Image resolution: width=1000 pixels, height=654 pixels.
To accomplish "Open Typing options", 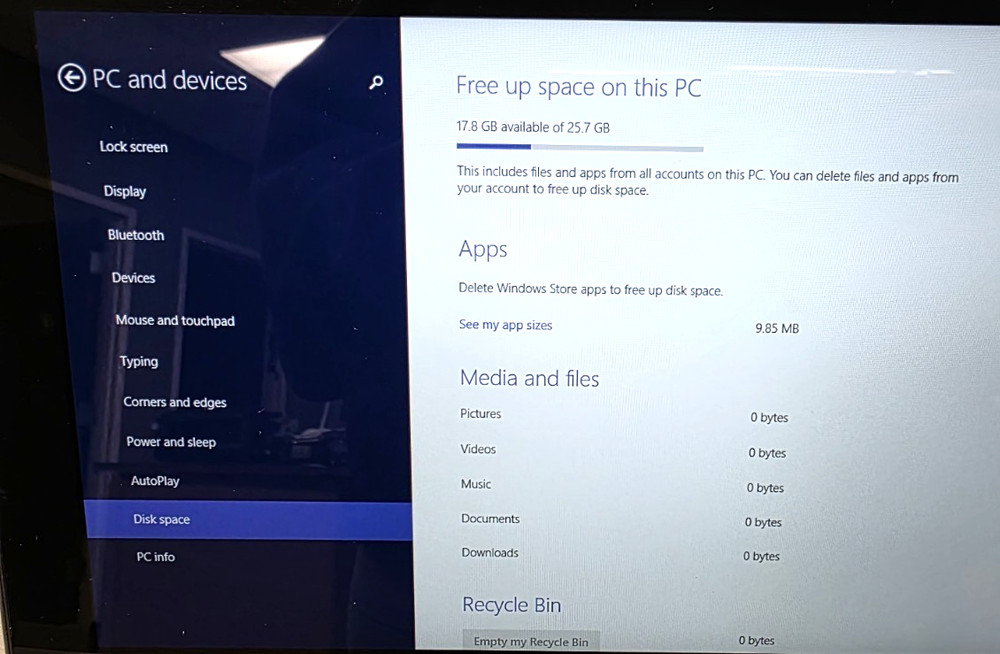I will 138,361.
